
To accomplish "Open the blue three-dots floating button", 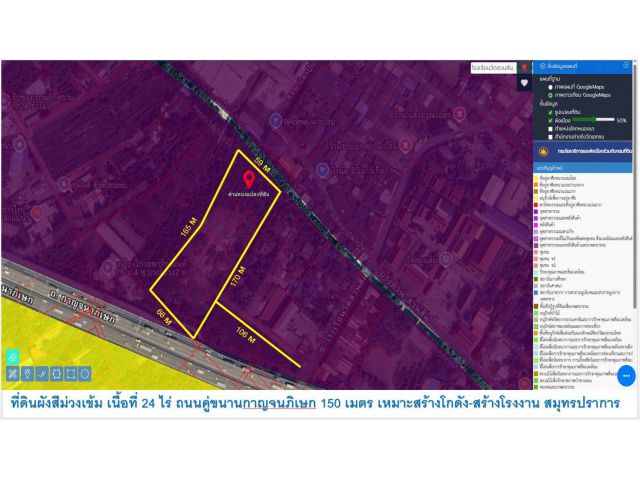I will click(x=626, y=376).
